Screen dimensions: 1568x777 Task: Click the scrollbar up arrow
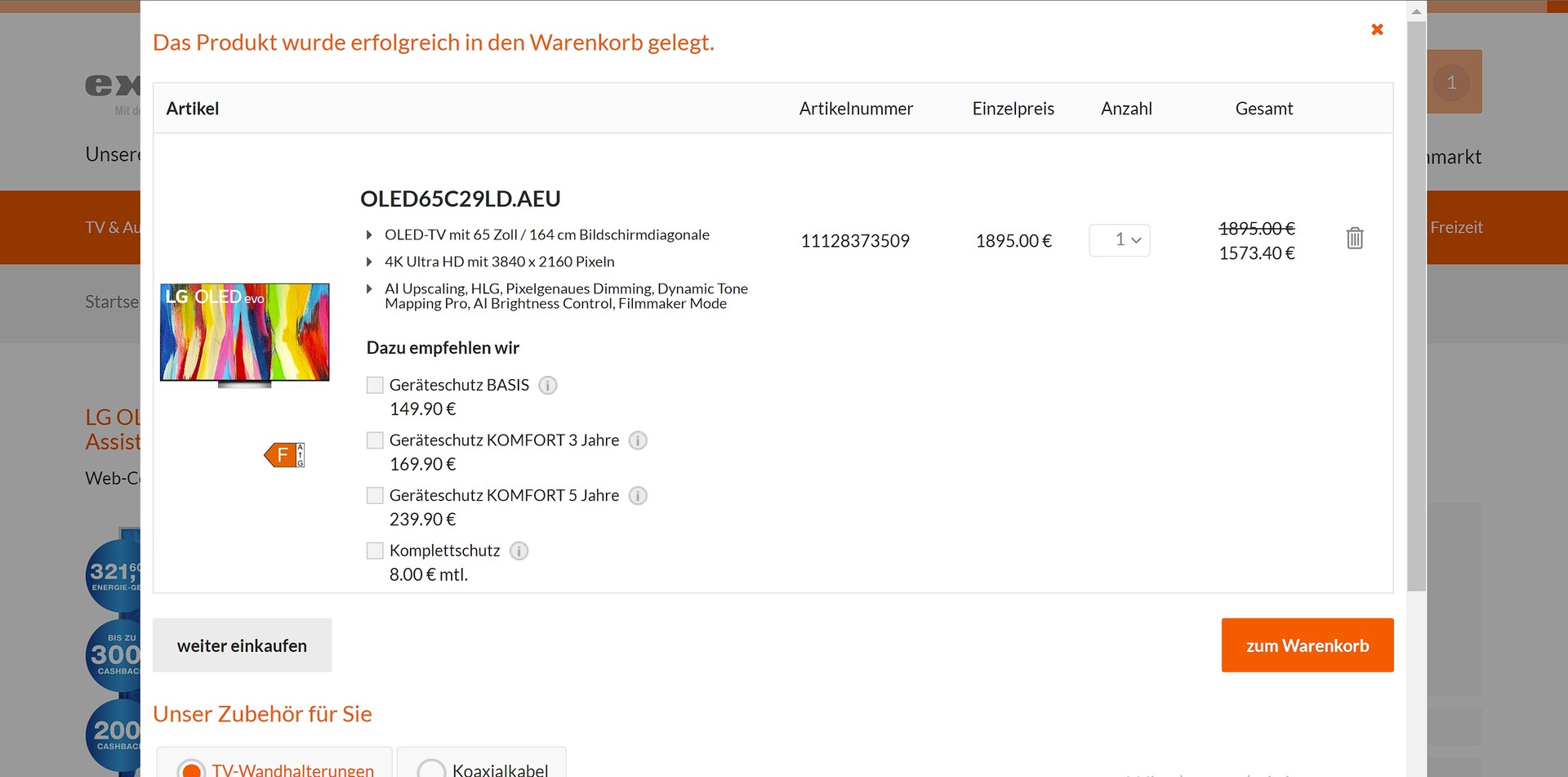(1417, 11)
